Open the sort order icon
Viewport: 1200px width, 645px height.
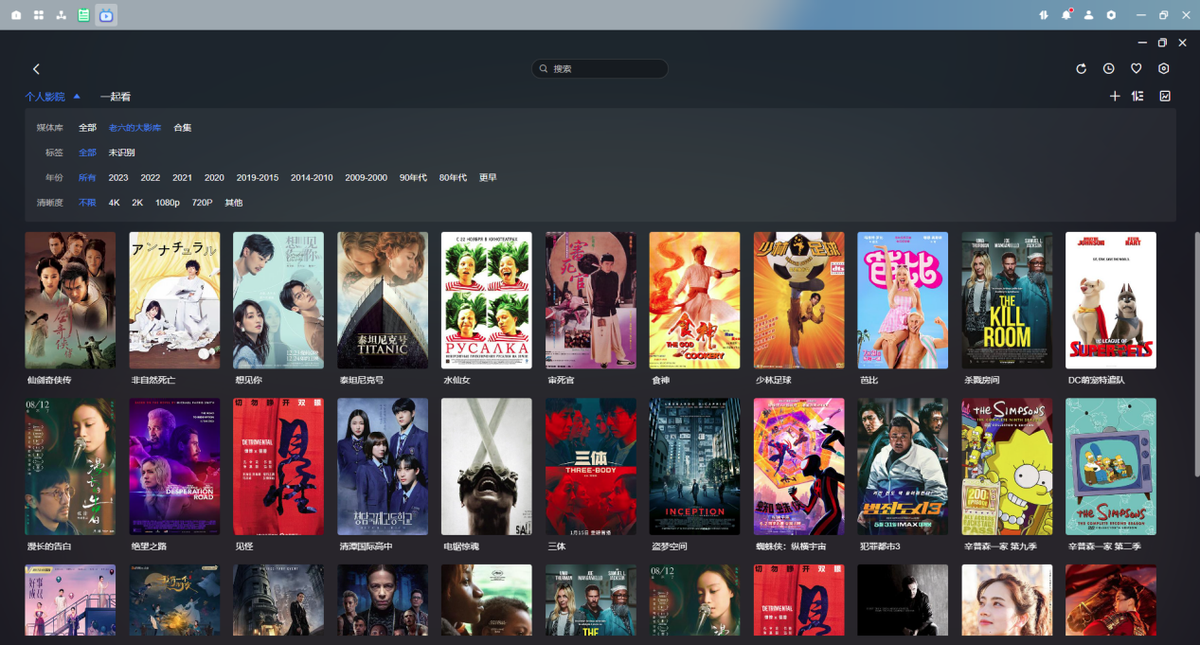click(1138, 96)
